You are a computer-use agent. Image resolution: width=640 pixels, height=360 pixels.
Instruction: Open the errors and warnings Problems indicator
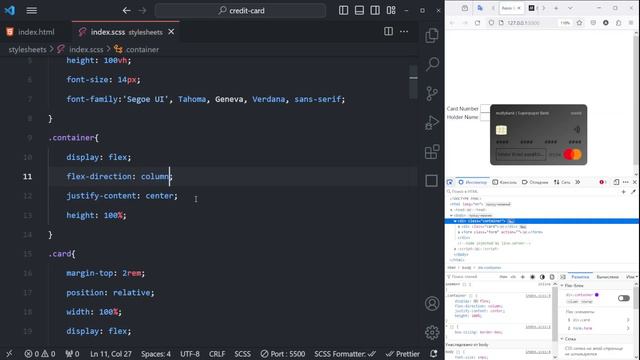point(40,354)
